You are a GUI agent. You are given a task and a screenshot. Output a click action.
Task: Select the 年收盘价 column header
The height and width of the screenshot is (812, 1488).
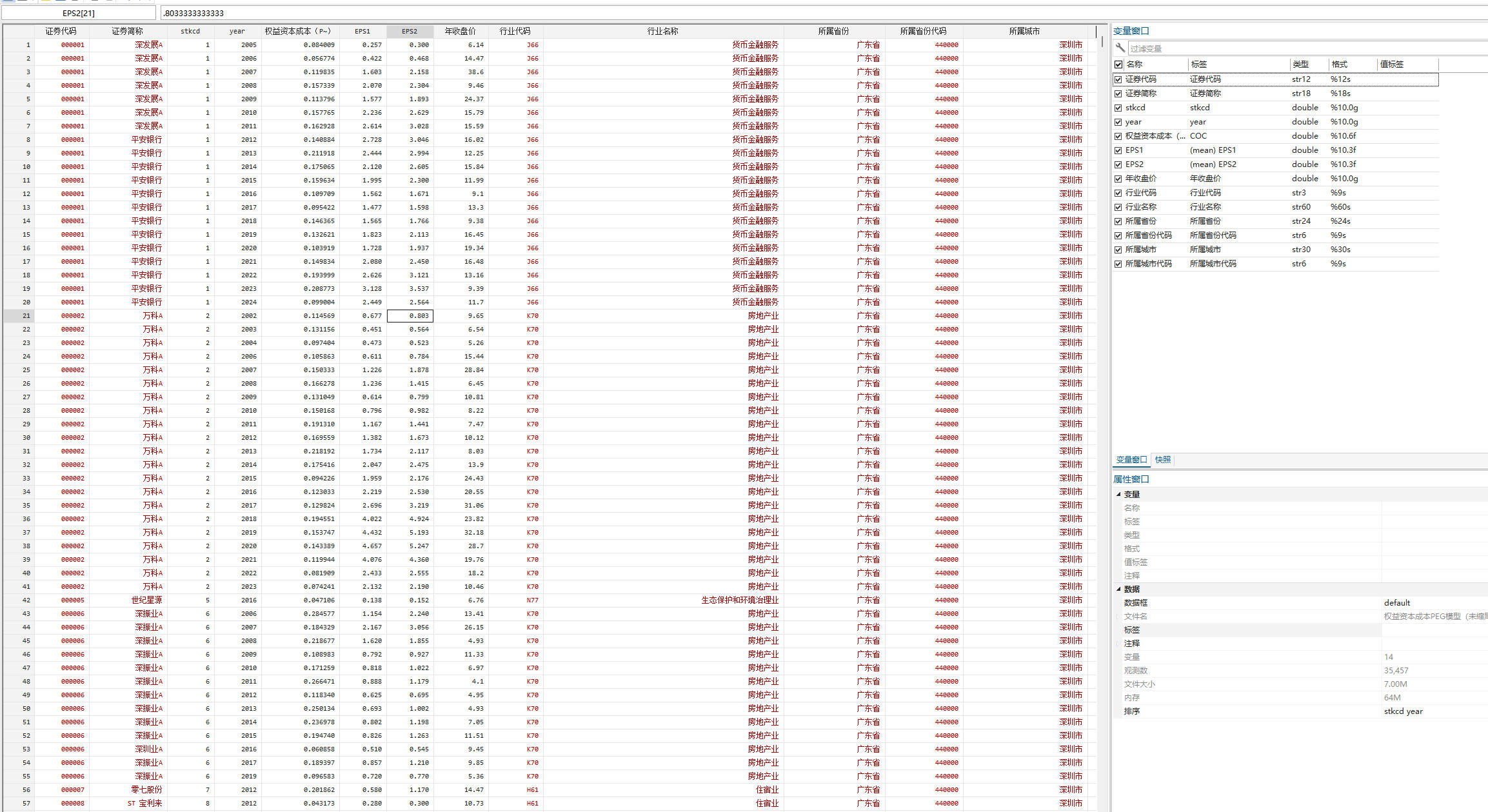(460, 31)
